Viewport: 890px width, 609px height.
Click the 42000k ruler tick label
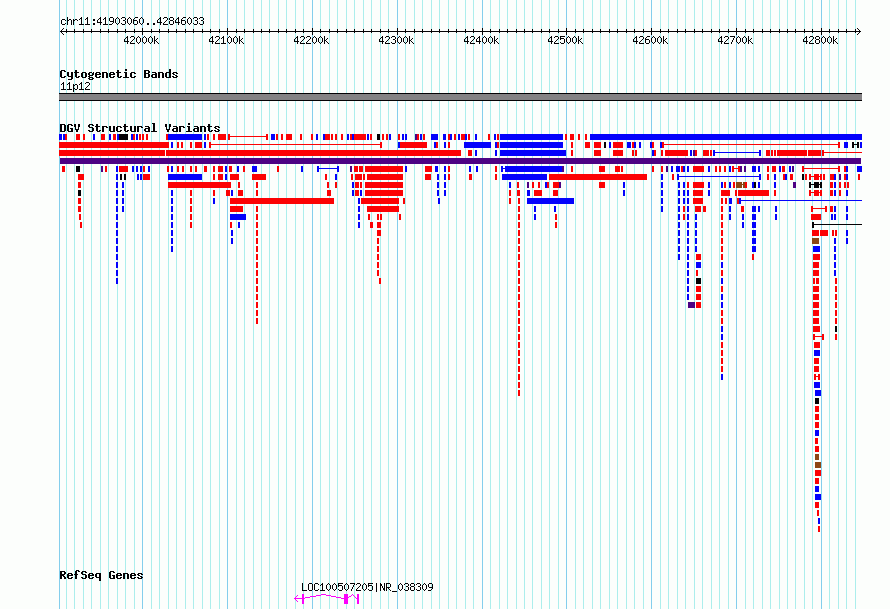(x=141, y=40)
